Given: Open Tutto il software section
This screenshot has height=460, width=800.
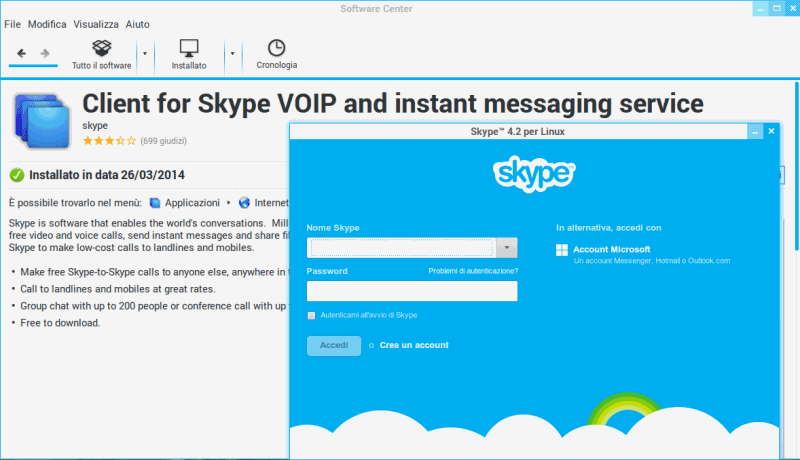Looking at the screenshot, I should tap(102, 55).
